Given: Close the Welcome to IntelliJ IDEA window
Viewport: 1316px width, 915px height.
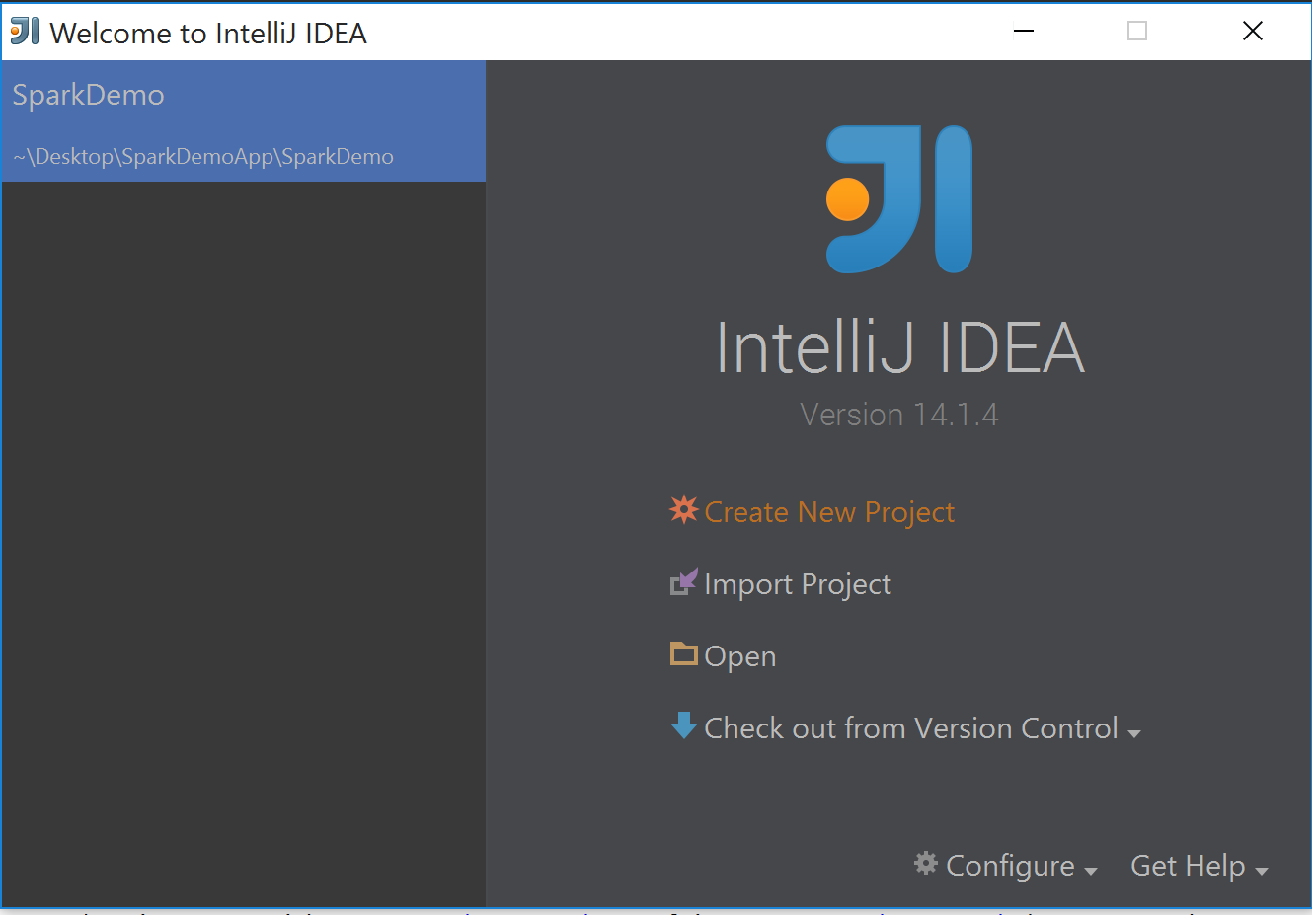Looking at the screenshot, I should pyautogui.click(x=1253, y=31).
